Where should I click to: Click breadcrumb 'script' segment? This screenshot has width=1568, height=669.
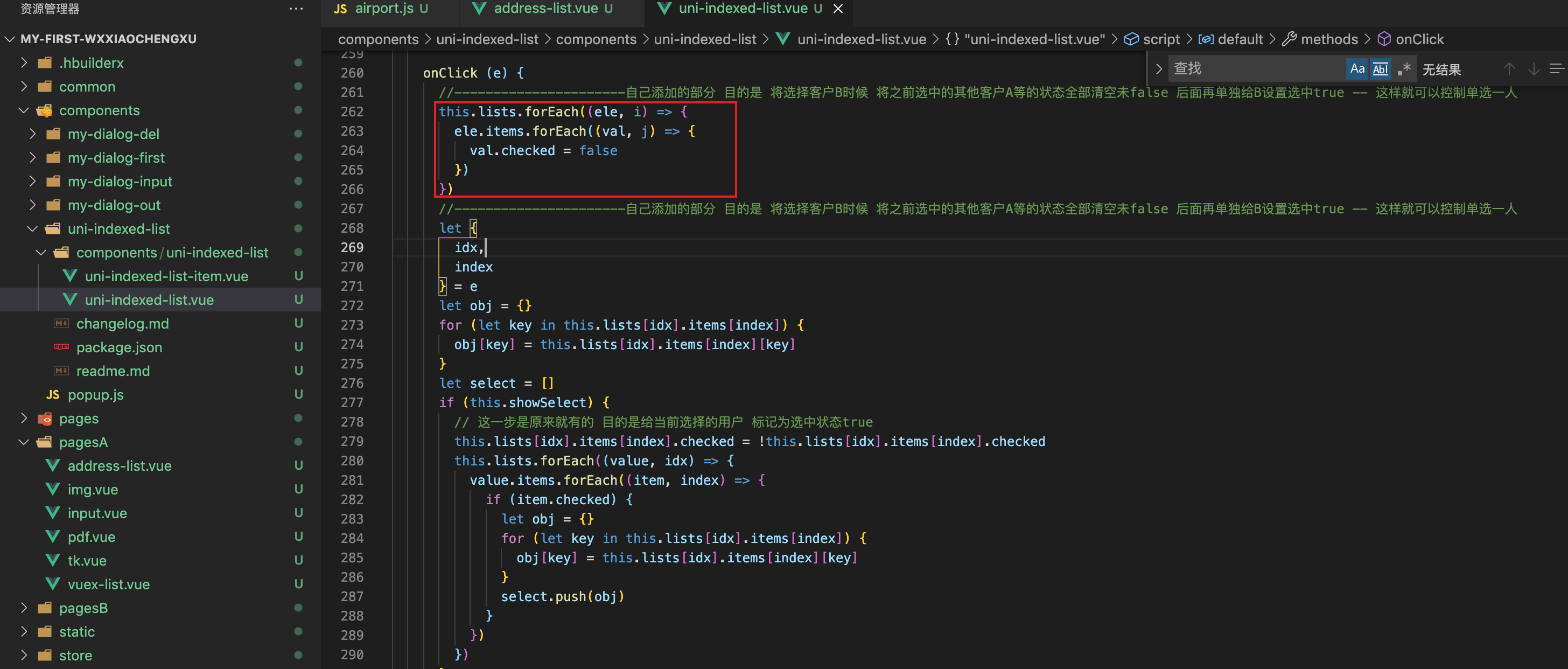[1161, 39]
